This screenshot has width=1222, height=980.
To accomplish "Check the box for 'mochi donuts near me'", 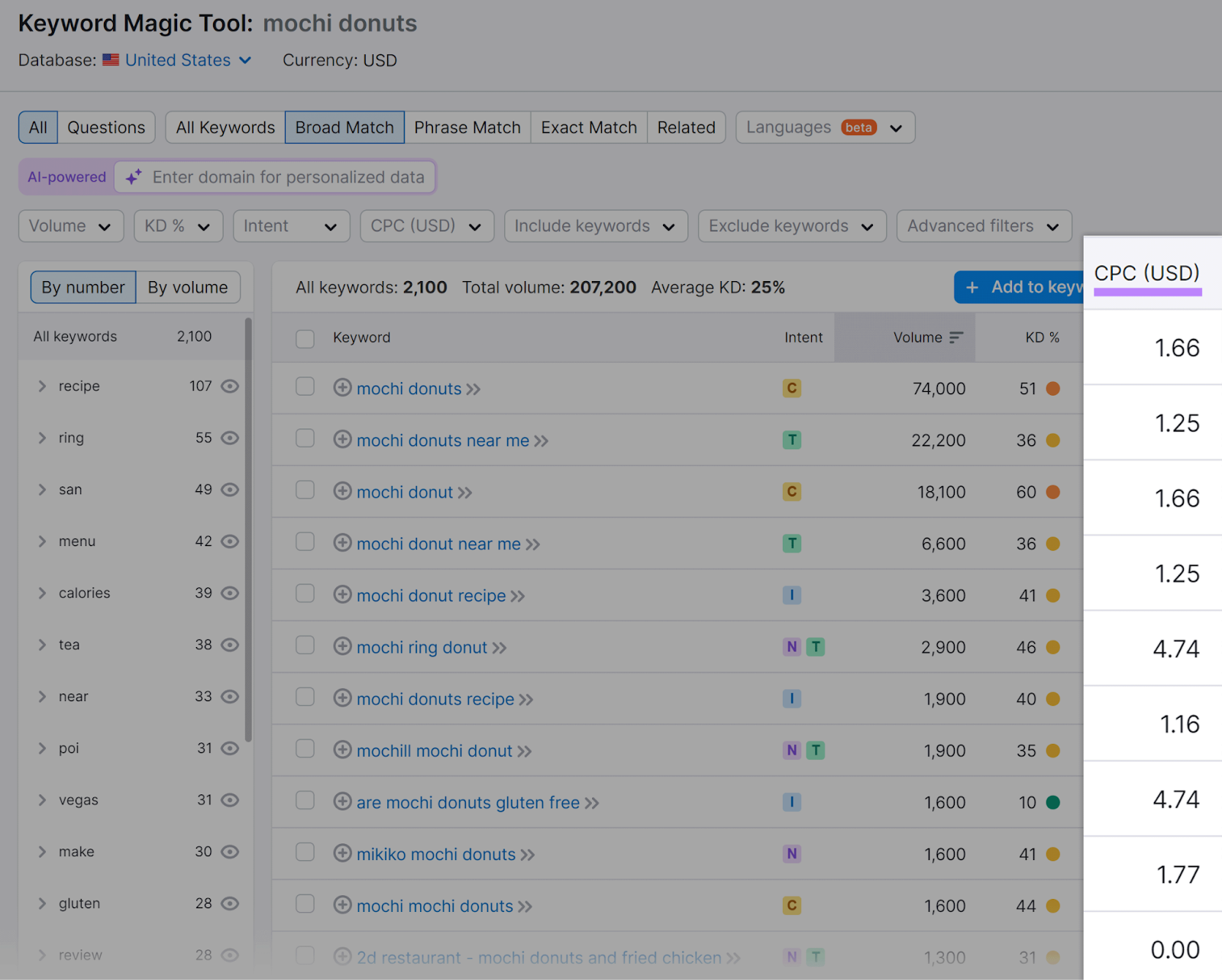I will pyautogui.click(x=305, y=439).
